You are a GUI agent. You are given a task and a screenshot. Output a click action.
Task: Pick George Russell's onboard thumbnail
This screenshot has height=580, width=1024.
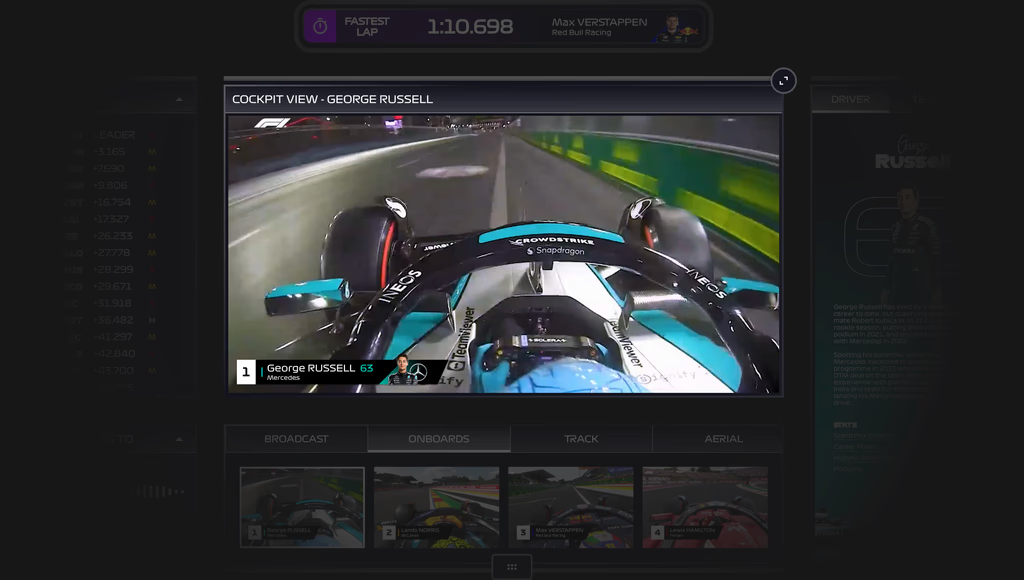pyautogui.click(x=302, y=508)
